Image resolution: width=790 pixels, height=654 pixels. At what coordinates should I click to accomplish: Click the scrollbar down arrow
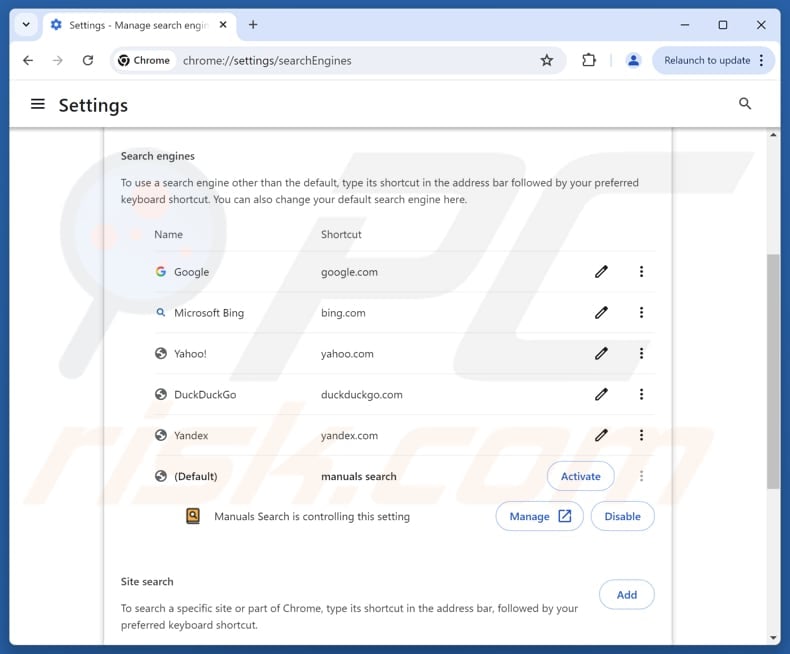(x=773, y=637)
